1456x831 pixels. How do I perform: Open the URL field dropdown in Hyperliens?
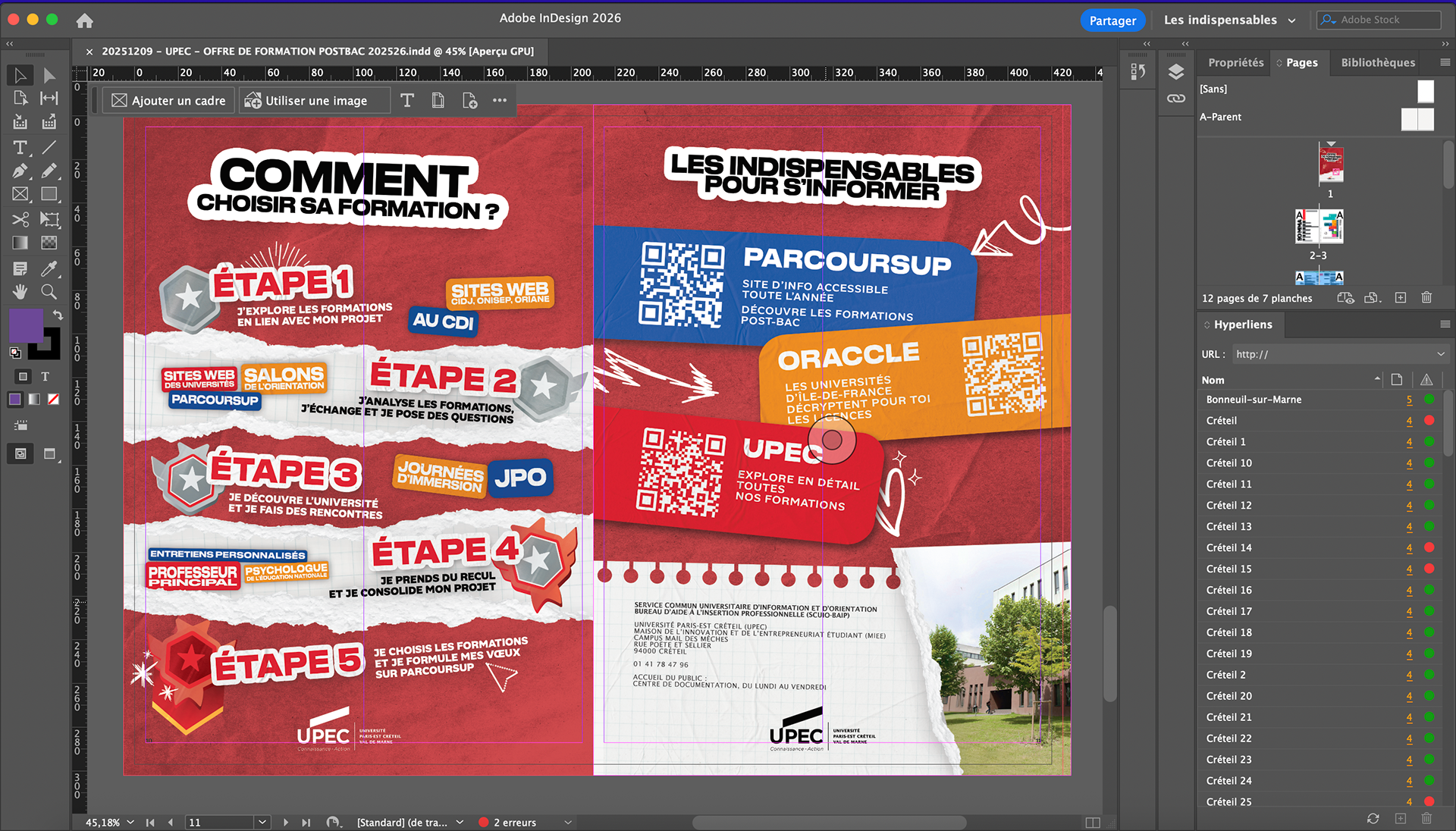pyautogui.click(x=1440, y=354)
